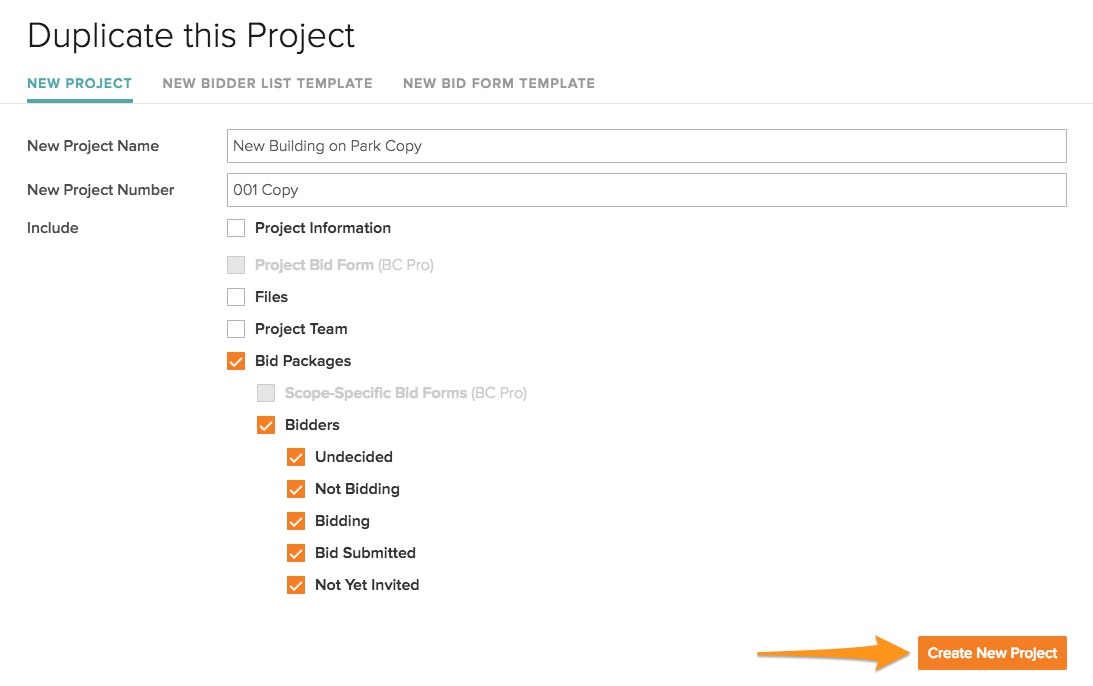Check the Project Information checkbox
This screenshot has height=686, width=1093.
point(236,228)
